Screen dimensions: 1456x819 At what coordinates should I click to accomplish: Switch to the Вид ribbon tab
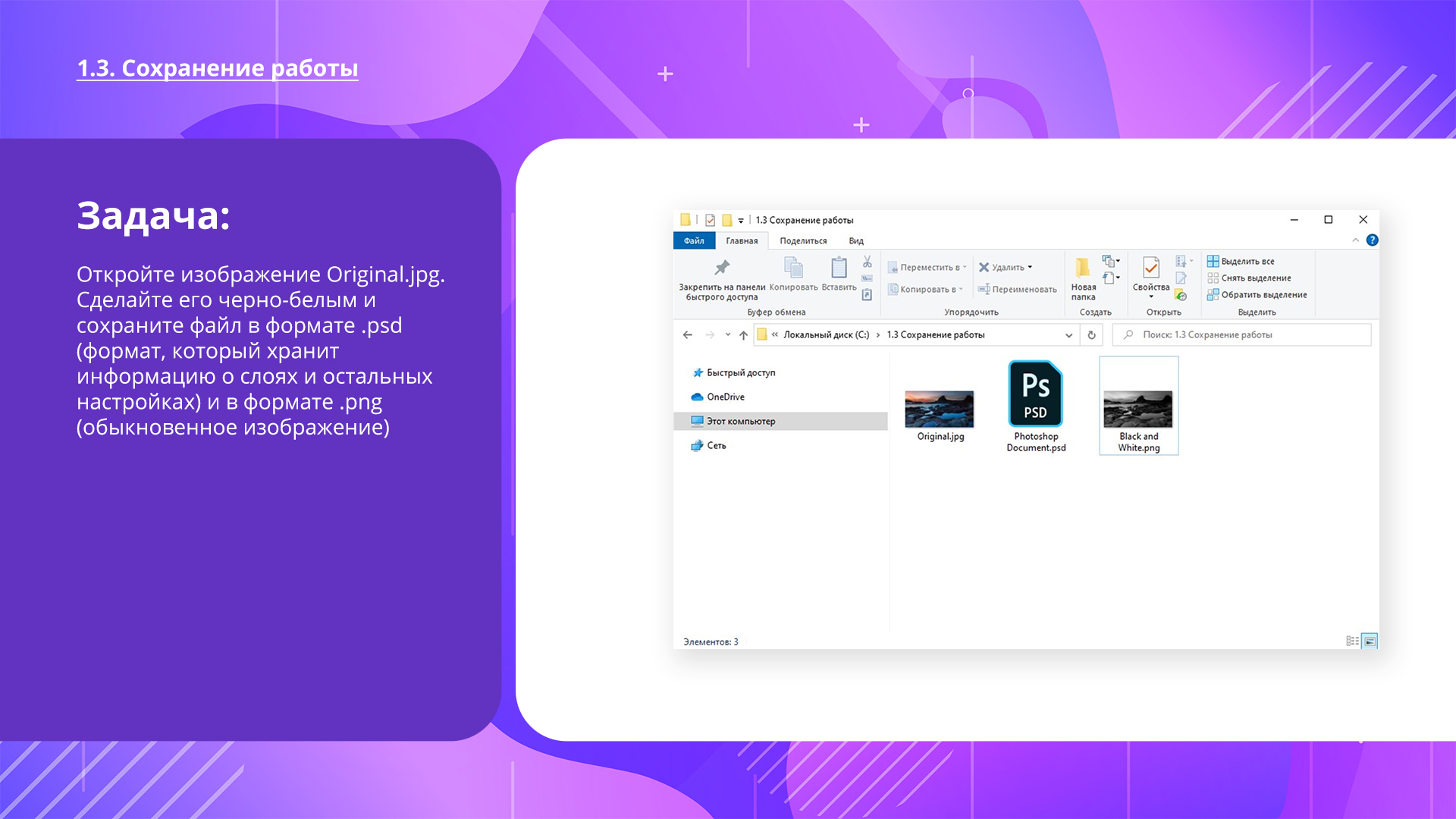pyautogui.click(x=855, y=241)
